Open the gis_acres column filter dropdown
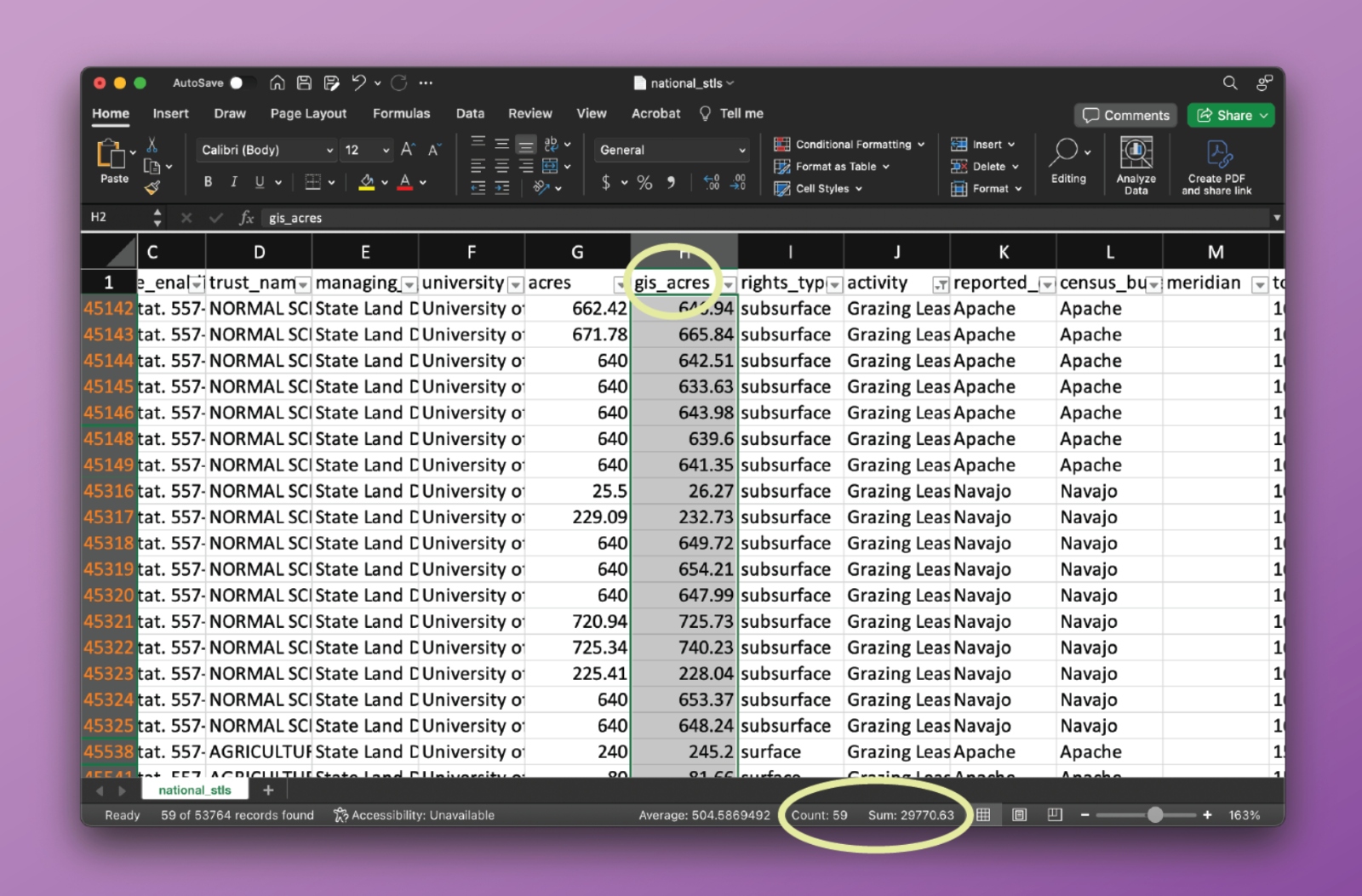Image resolution: width=1362 pixels, height=896 pixels. [x=729, y=284]
